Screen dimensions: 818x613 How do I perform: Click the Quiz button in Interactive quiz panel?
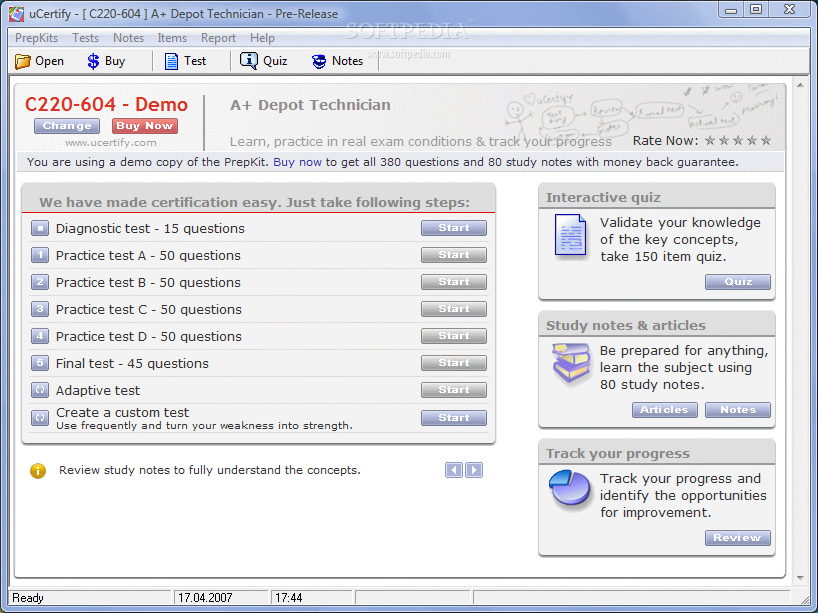pyautogui.click(x=738, y=282)
